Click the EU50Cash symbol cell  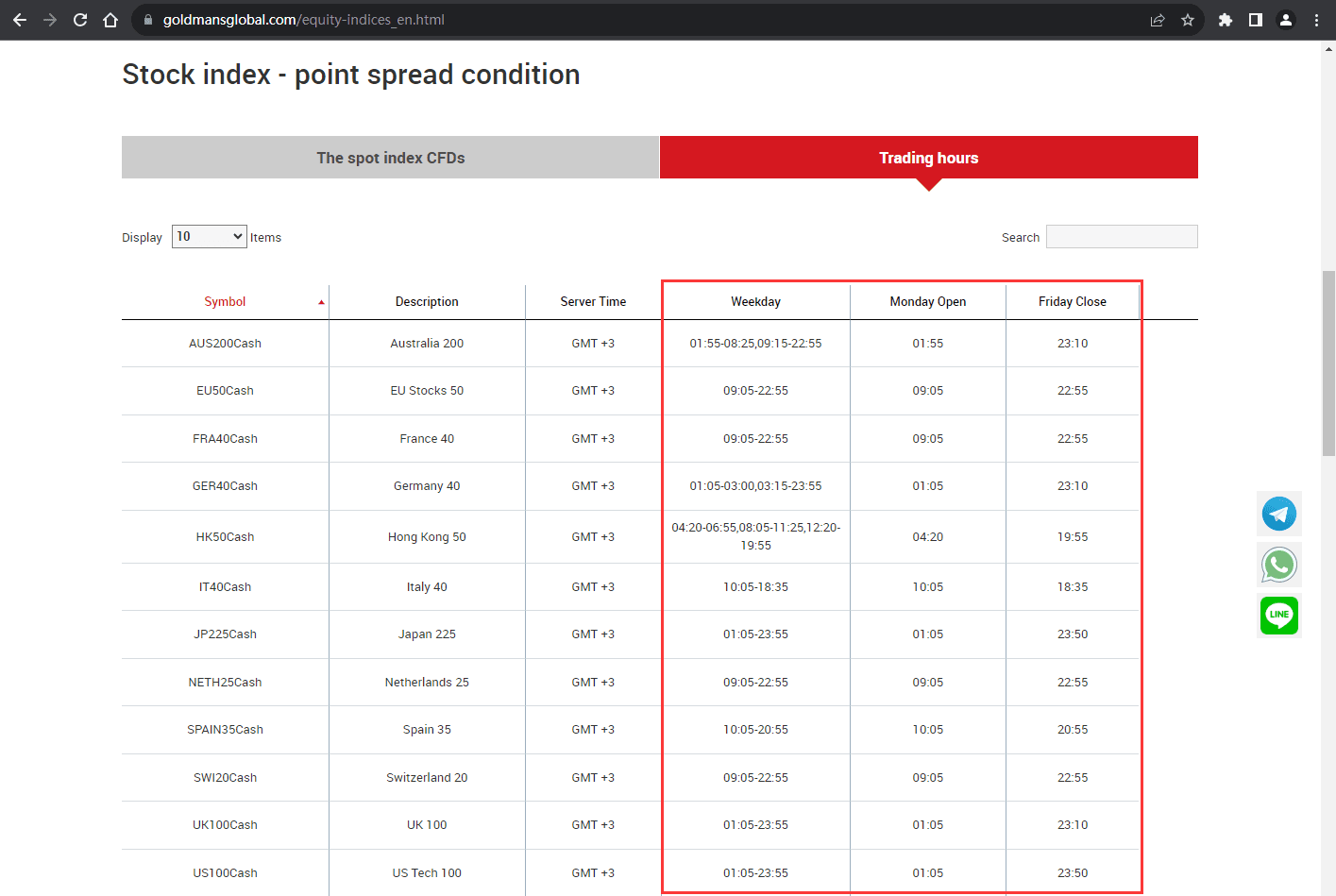click(x=225, y=391)
